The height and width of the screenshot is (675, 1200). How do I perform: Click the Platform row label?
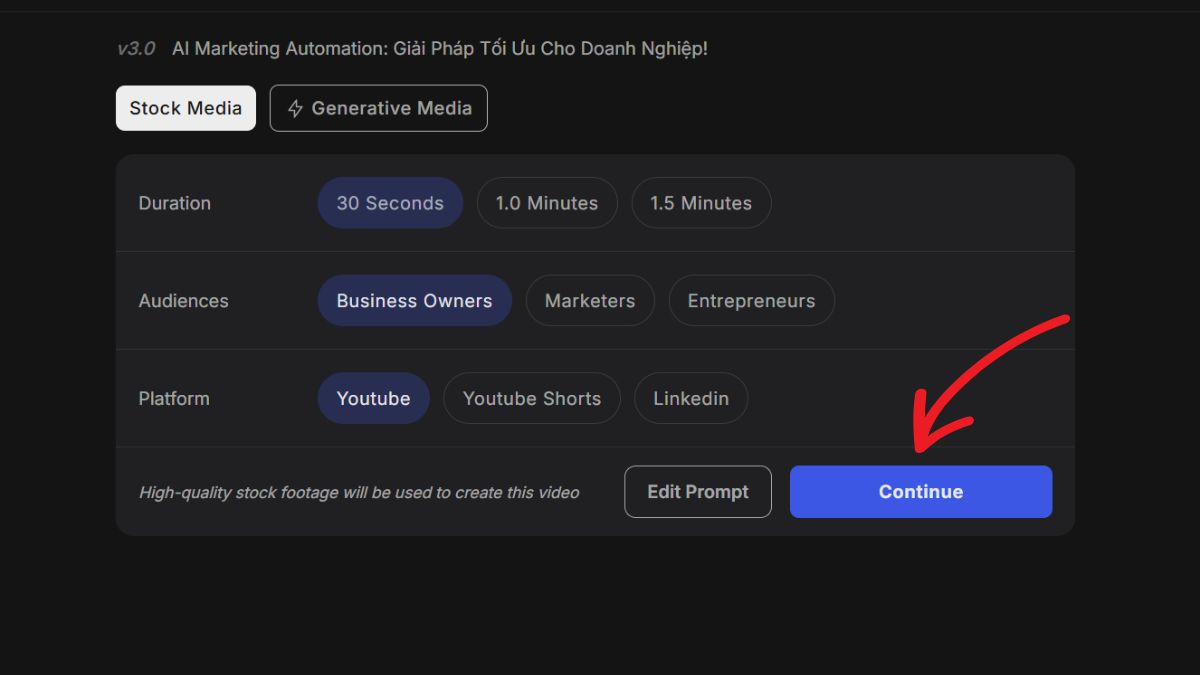point(174,398)
